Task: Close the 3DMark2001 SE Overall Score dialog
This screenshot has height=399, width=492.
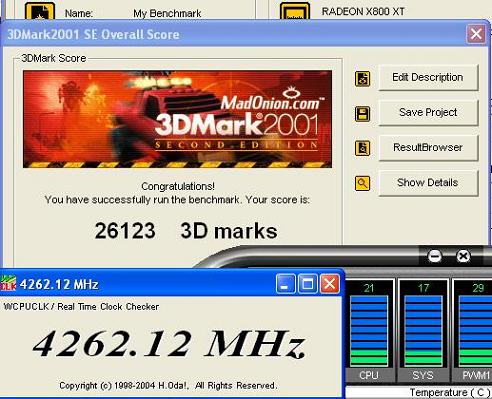Action: coord(476,34)
